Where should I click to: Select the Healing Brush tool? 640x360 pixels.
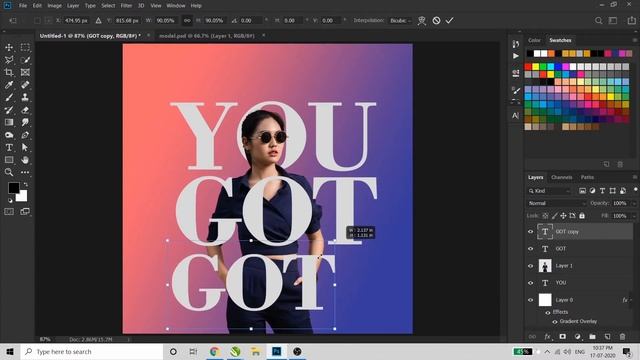(25, 85)
